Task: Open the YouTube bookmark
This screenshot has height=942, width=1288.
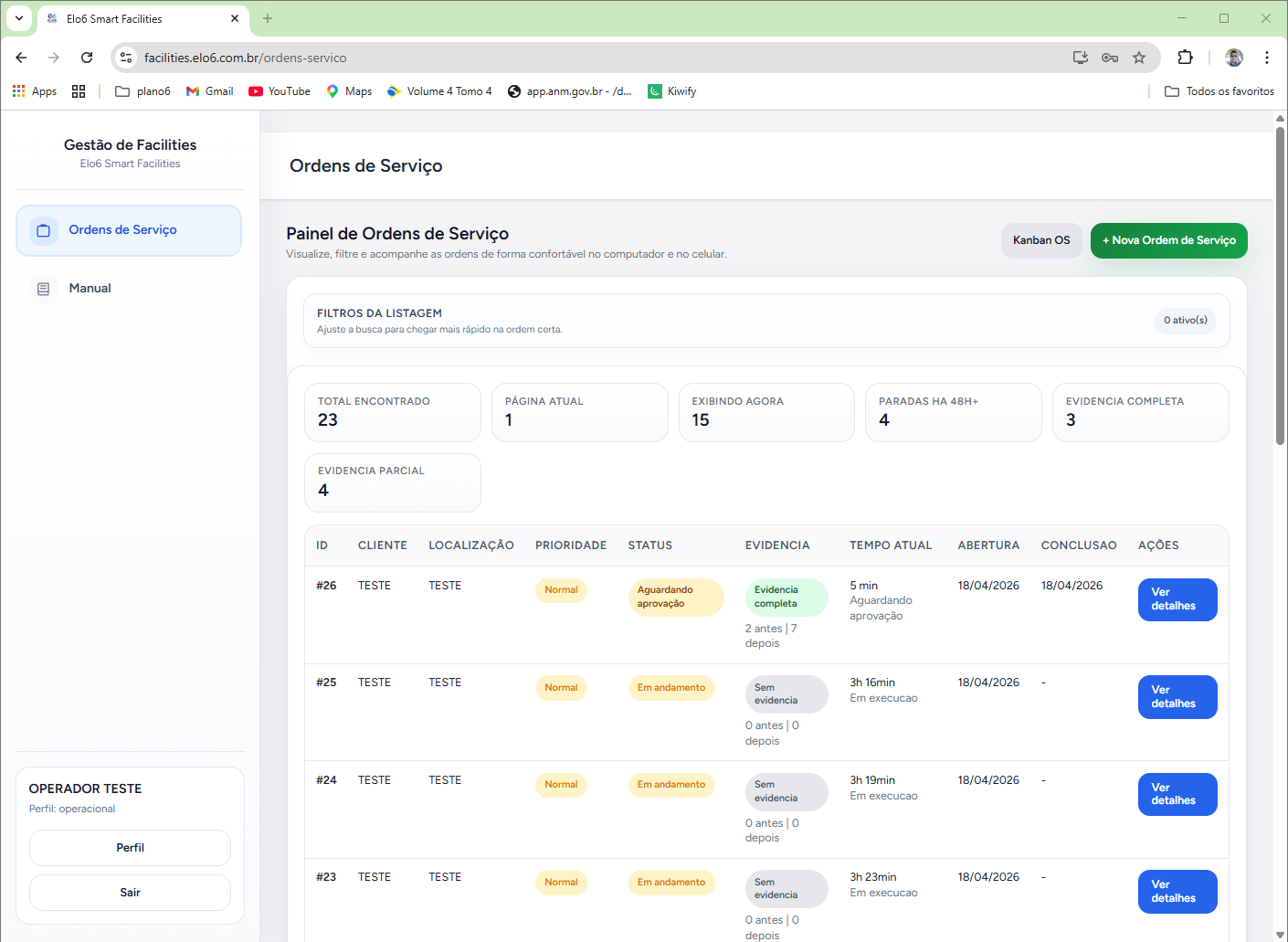Action: [x=280, y=91]
